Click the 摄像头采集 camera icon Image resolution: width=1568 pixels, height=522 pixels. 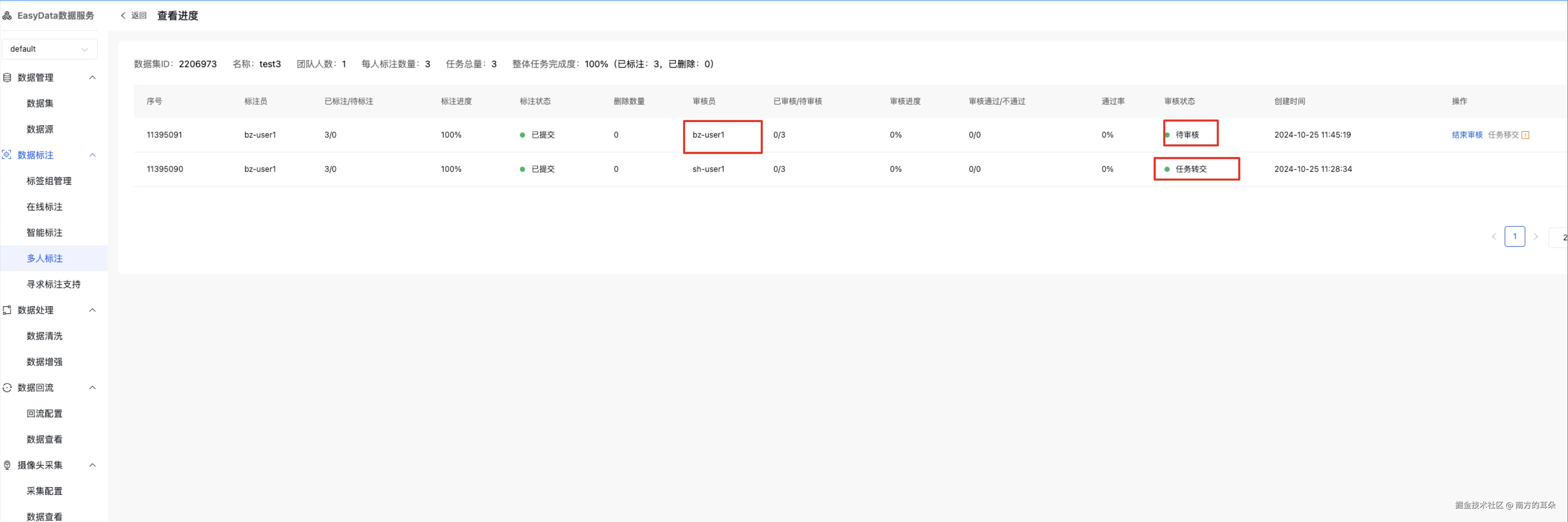click(x=7, y=465)
